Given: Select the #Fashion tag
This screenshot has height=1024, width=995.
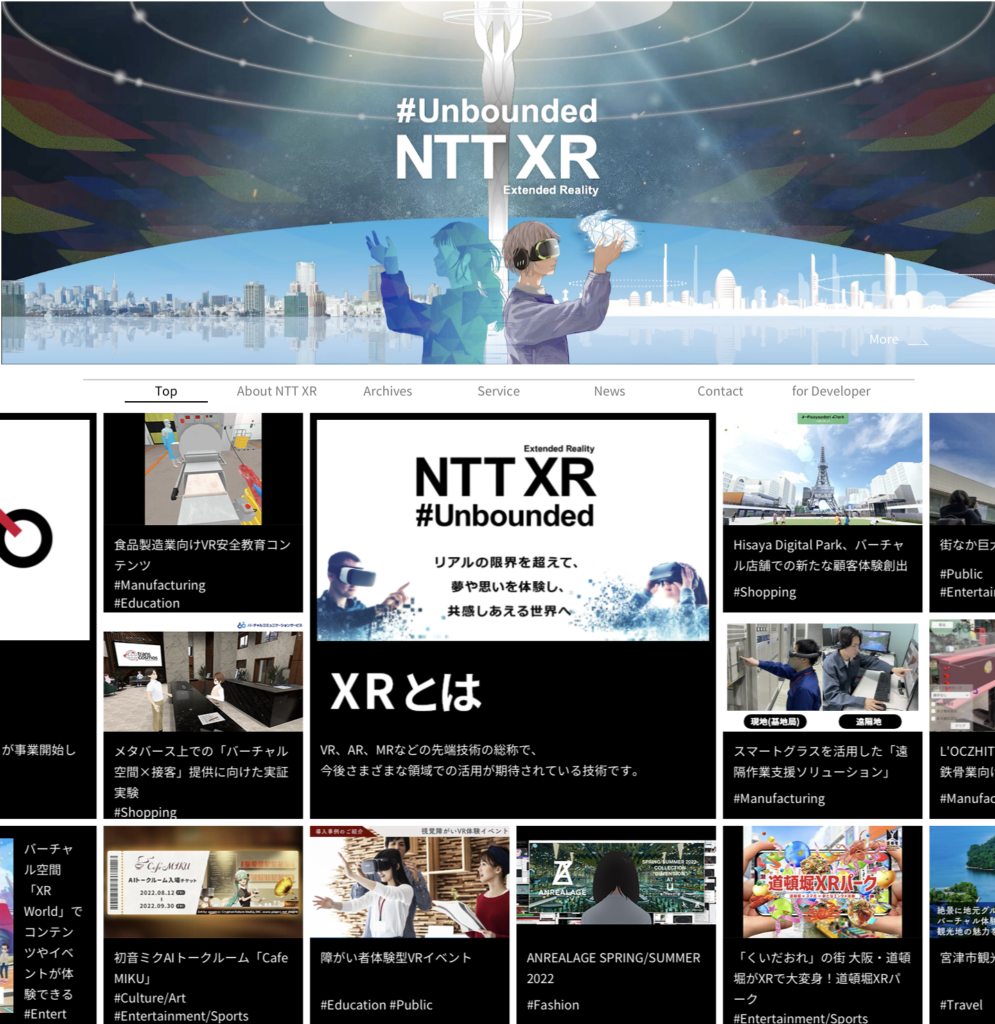Looking at the screenshot, I should coord(552,1005).
